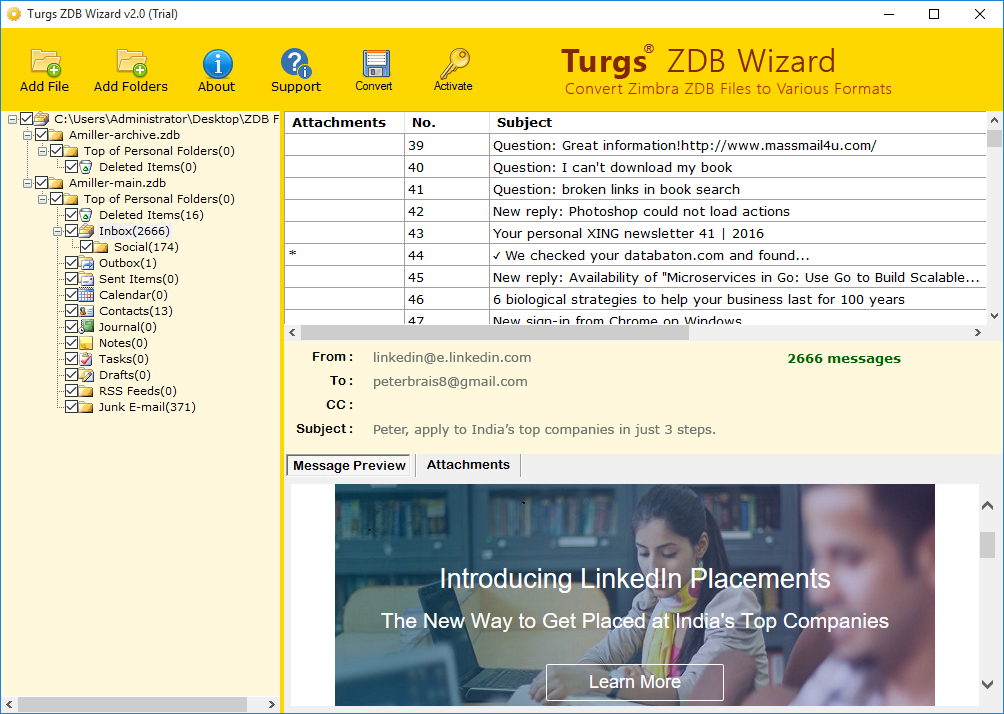Click the message list horizontal scroll right arrow

(x=978, y=332)
